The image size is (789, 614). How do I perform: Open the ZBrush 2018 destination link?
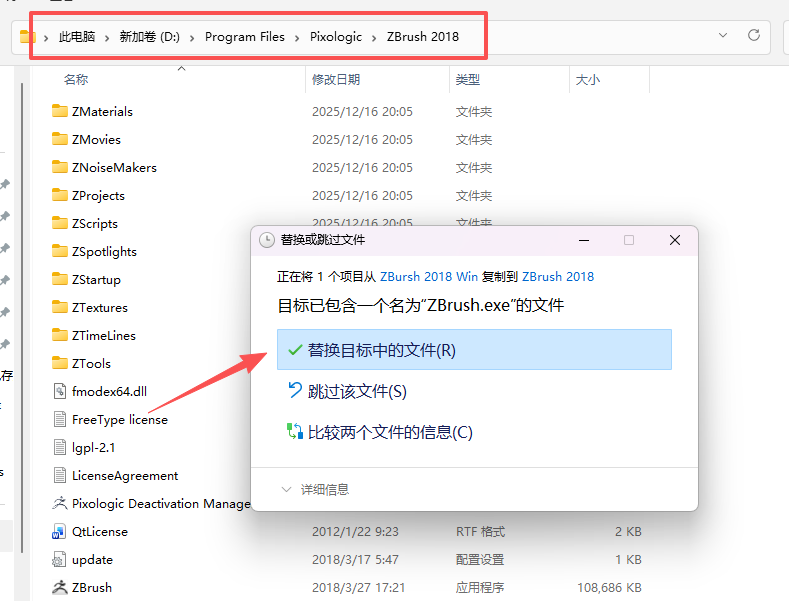(558, 276)
